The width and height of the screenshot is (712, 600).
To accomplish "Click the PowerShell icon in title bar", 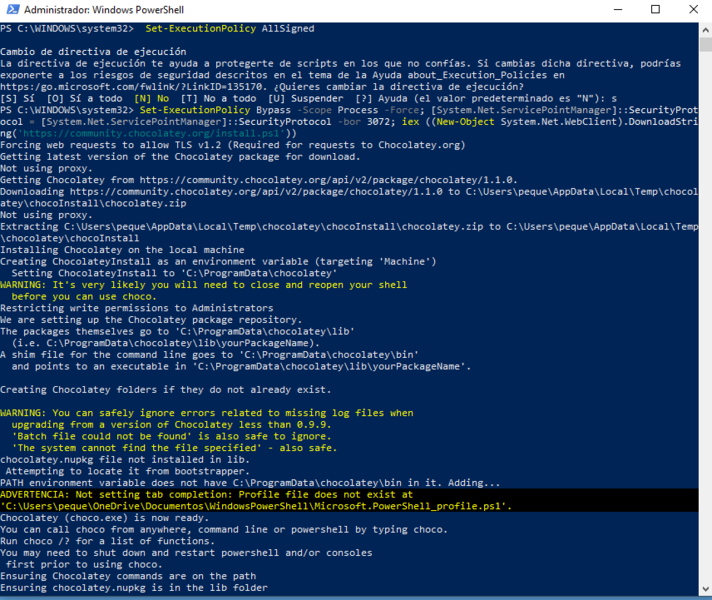I will point(13,10).
